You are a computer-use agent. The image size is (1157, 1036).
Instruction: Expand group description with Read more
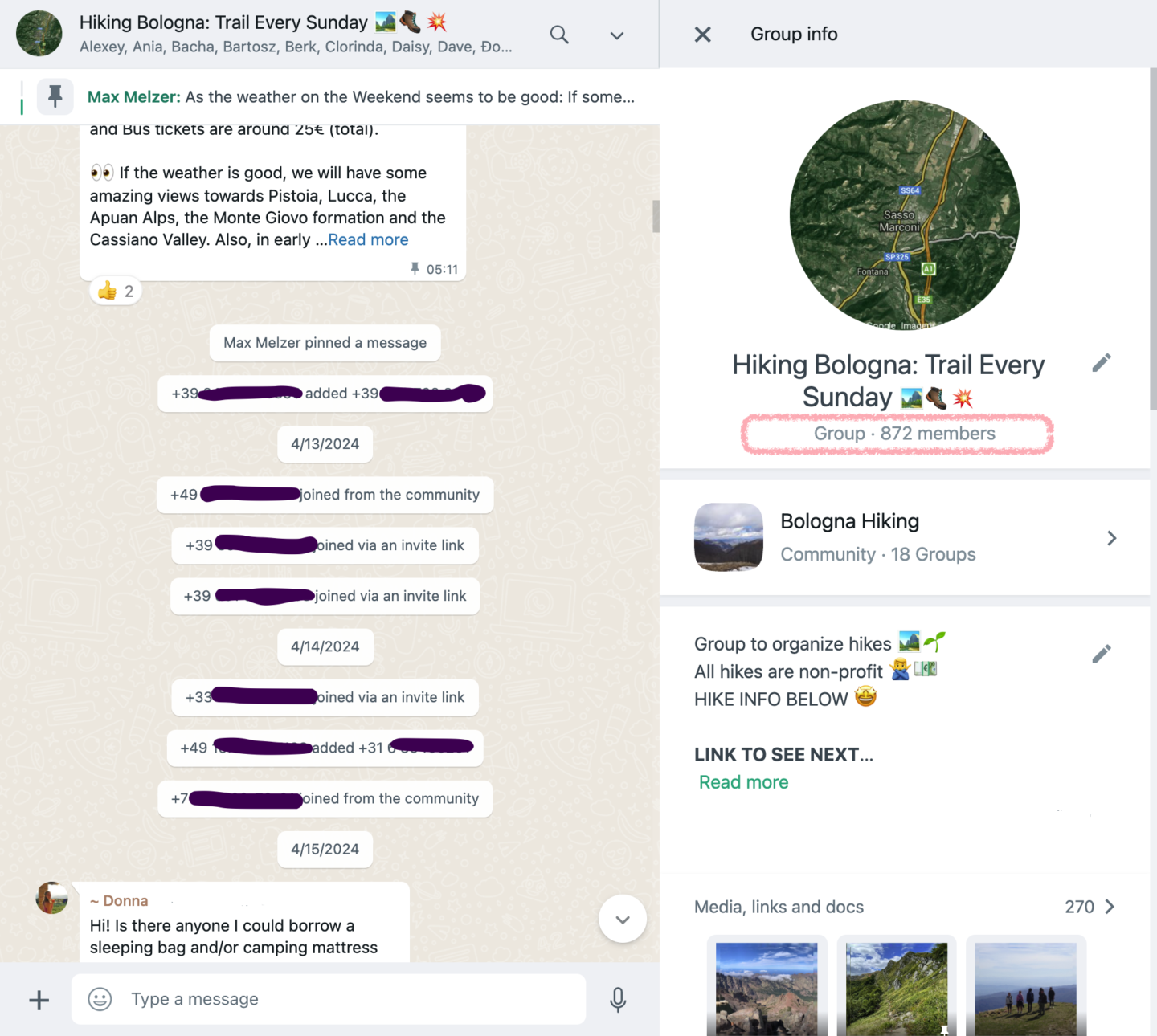click(743, 782)
